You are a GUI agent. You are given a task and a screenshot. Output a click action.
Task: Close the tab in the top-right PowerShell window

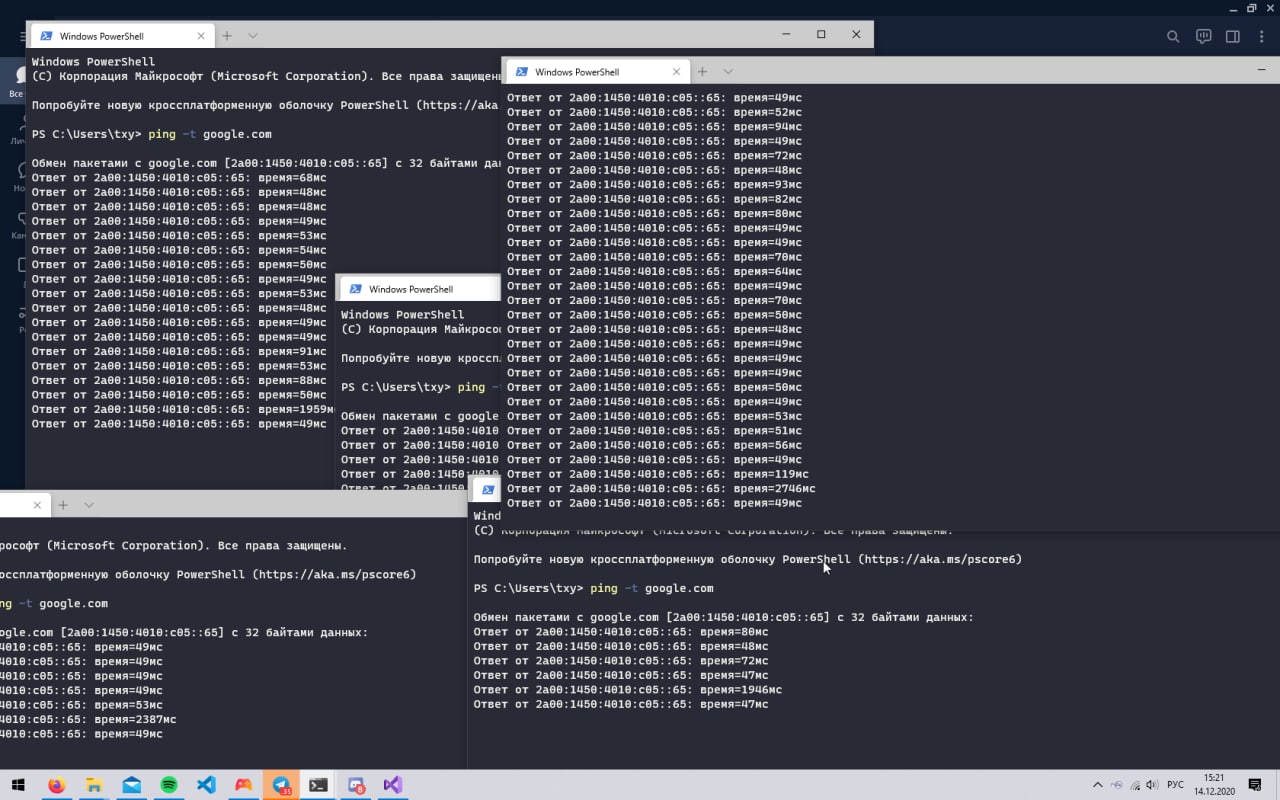tap(677, 72)
